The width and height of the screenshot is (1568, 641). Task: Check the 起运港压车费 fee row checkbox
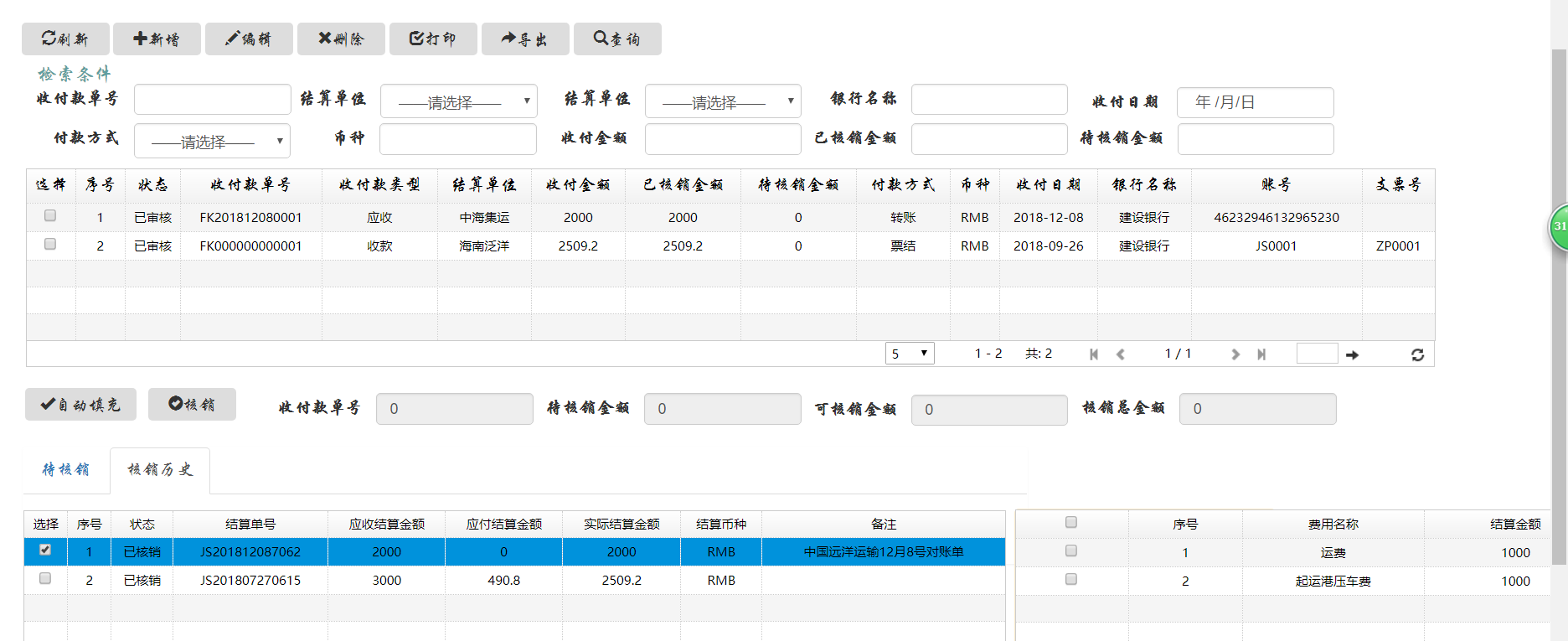1071,580
